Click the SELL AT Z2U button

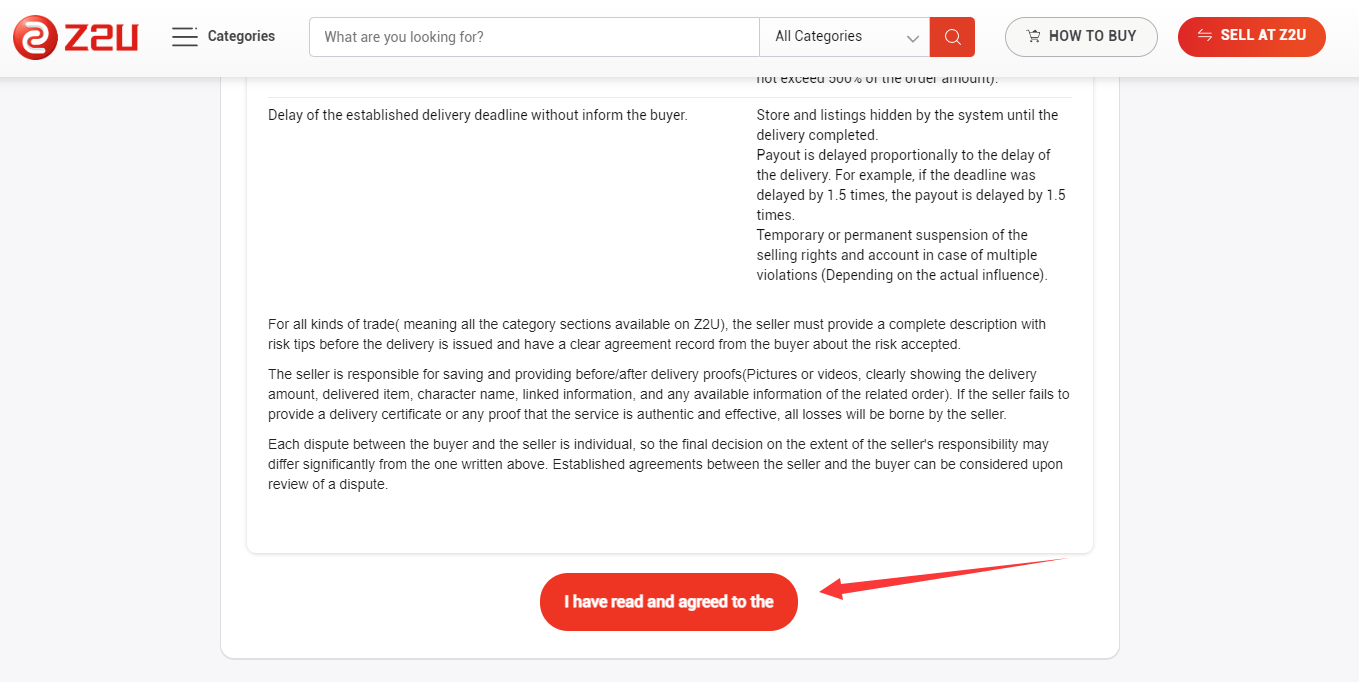click(x=1252, y=37)
